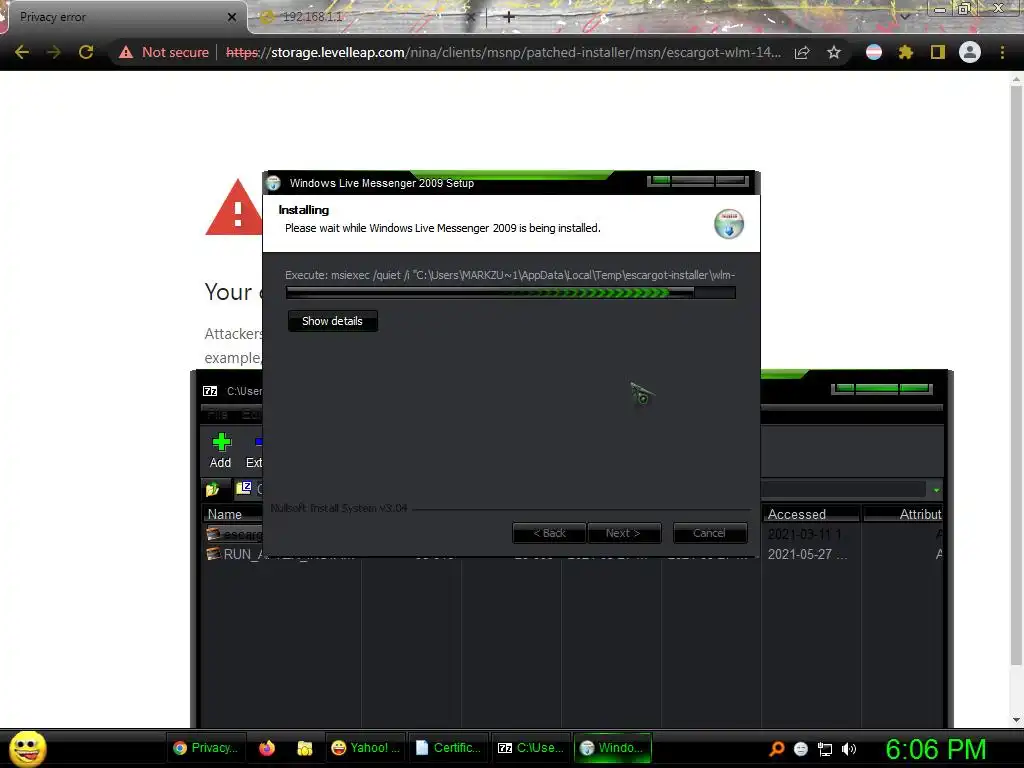Click the Messenger setup title bar icon
Image resolution: width=1024 pixels, height=768 pixels.
click(274, 183)
